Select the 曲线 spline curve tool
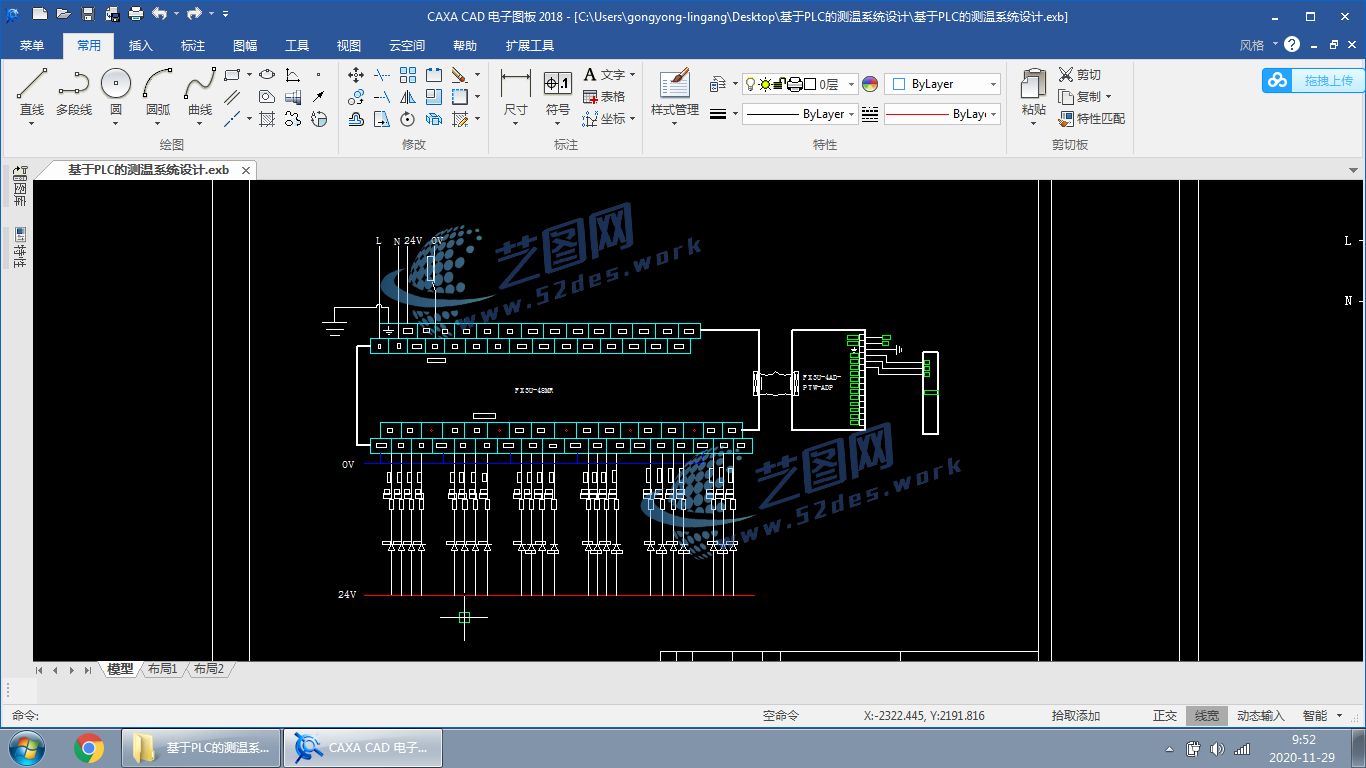 pyautogui.click(x=200, y=91)
